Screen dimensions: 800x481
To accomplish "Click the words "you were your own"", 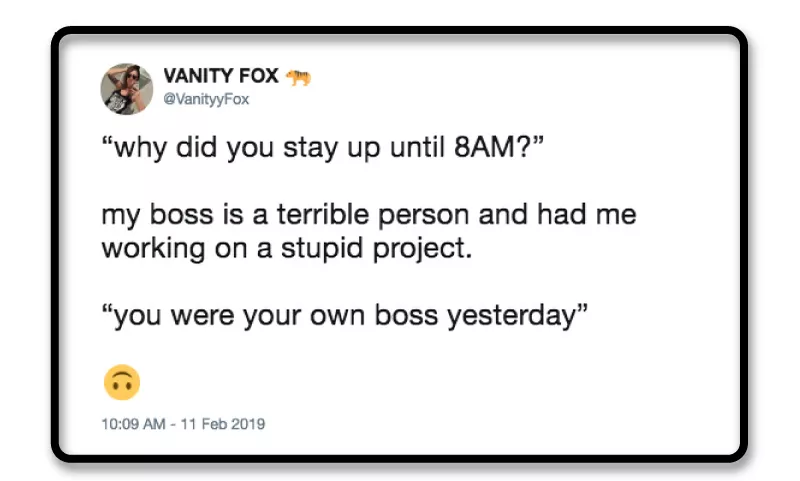I will pos(246,316).
